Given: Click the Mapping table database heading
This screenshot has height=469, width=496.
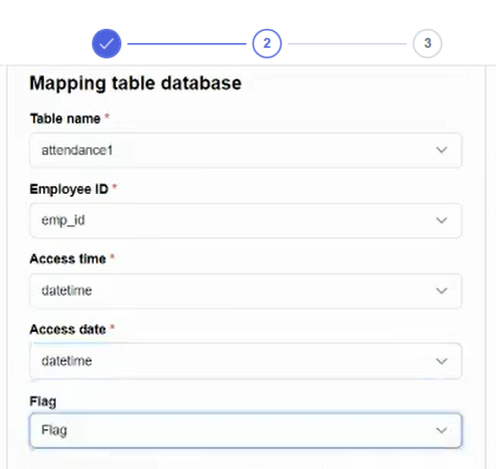Looking at the screenshot, I should [135, 83].
